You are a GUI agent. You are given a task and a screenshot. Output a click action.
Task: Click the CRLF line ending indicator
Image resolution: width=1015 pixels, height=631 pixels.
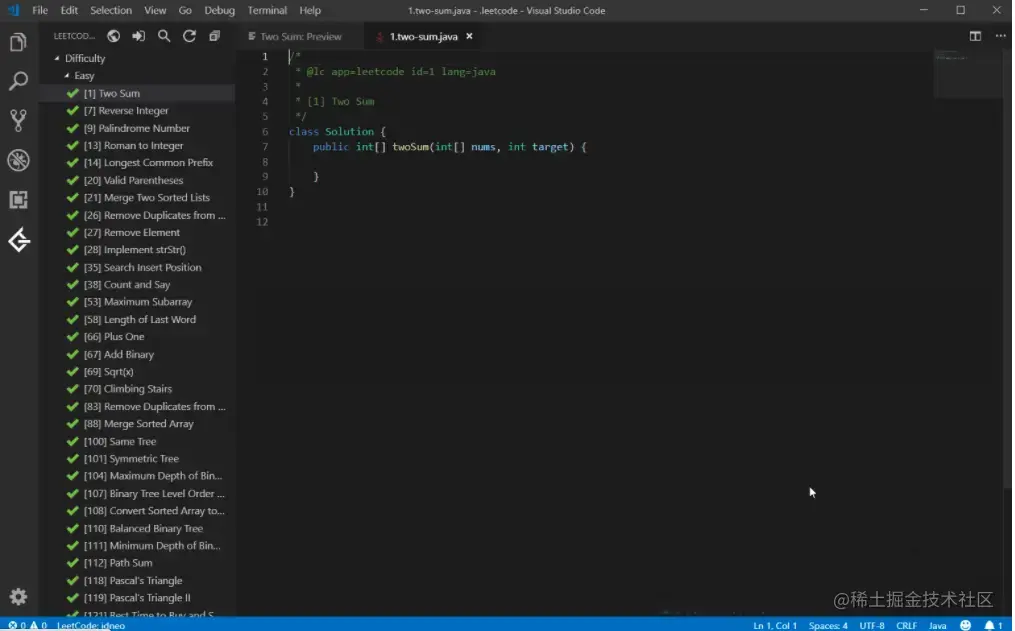coord(906,625)
